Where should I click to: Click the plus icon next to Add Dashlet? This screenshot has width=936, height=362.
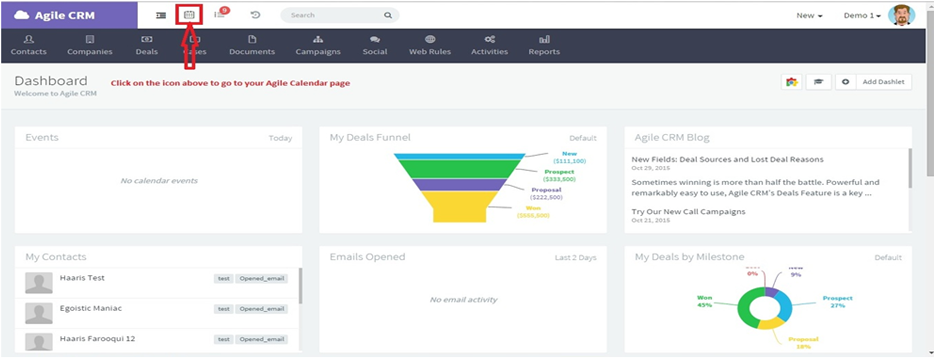tap(846, 82)
